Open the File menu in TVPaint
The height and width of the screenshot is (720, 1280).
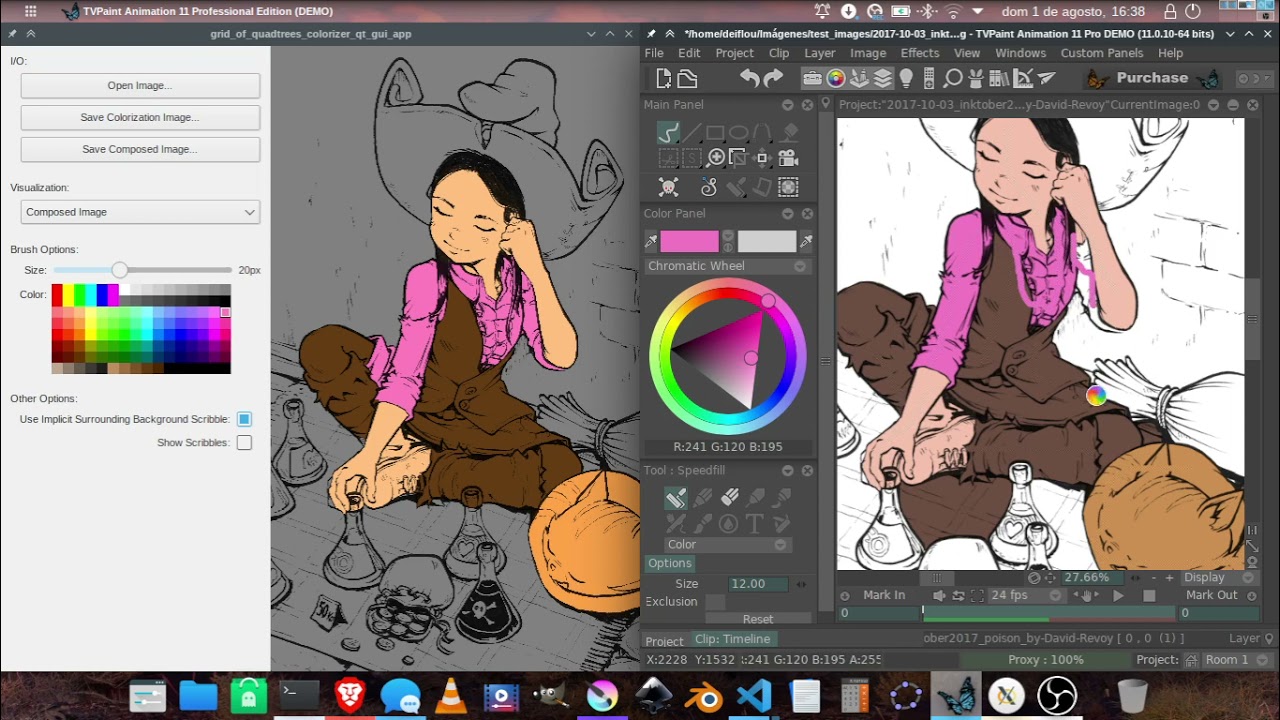[x=654, y=53]
